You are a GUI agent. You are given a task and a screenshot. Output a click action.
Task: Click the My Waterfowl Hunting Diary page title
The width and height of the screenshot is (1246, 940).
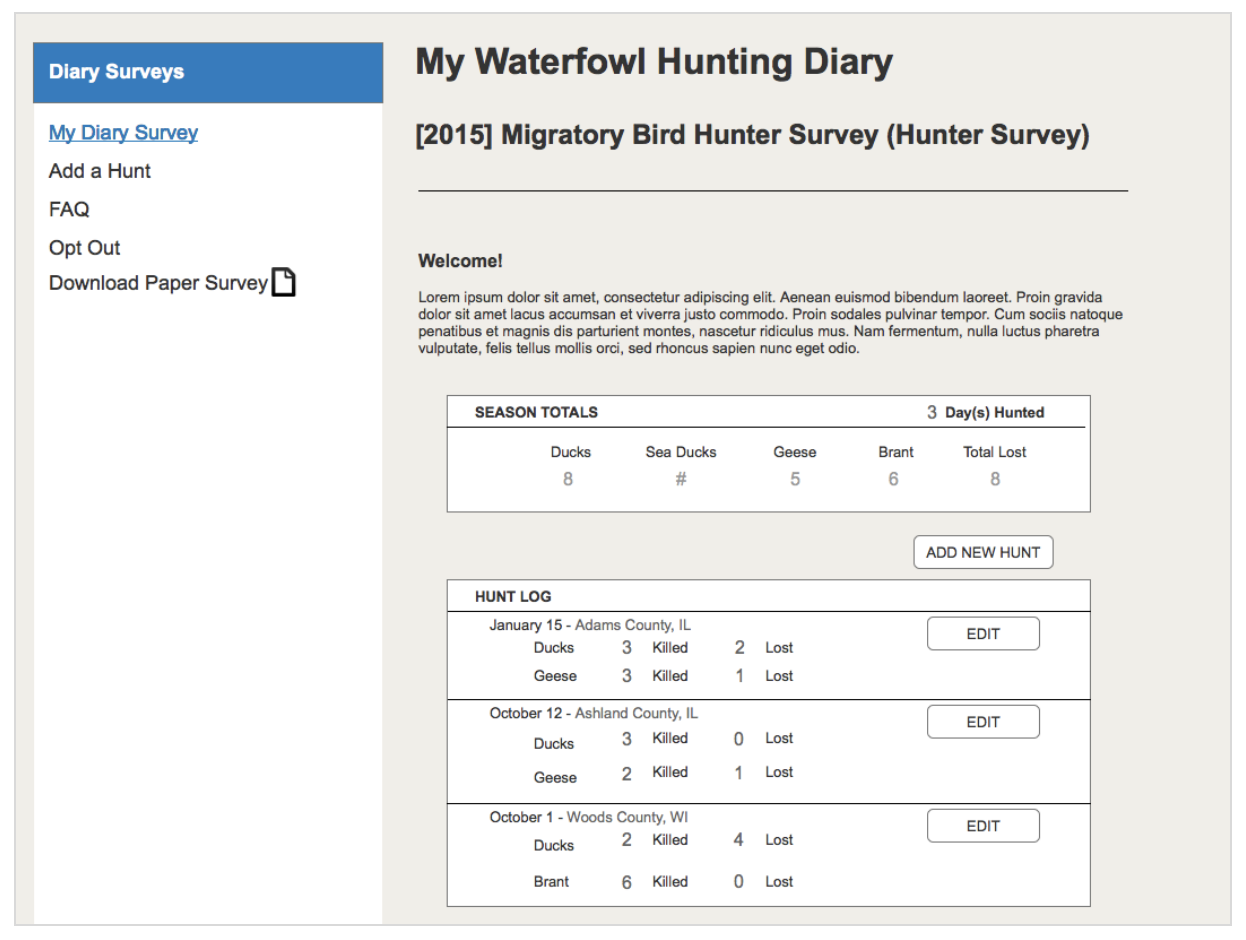[x=654, y=62]
